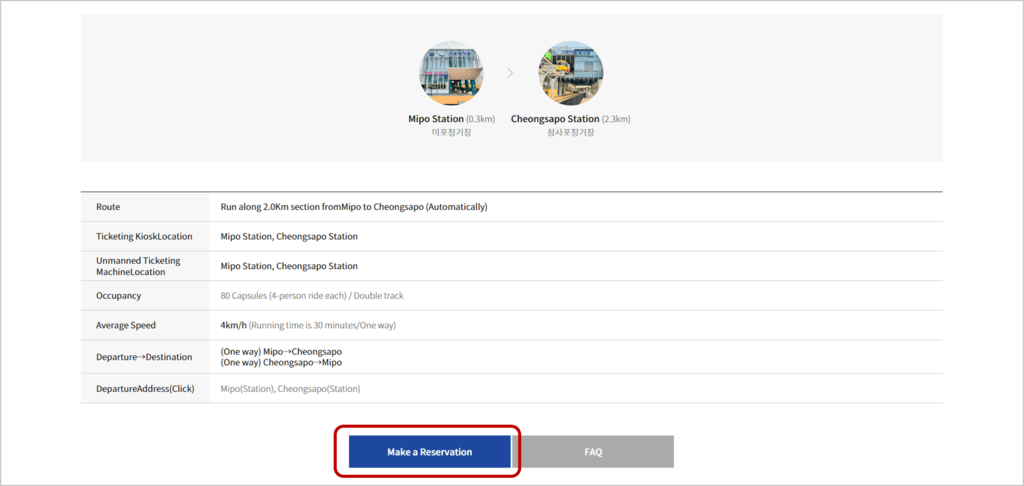Click the Route row label
This screenshot has height=486, width=1024.
click(x=108, y=207)
